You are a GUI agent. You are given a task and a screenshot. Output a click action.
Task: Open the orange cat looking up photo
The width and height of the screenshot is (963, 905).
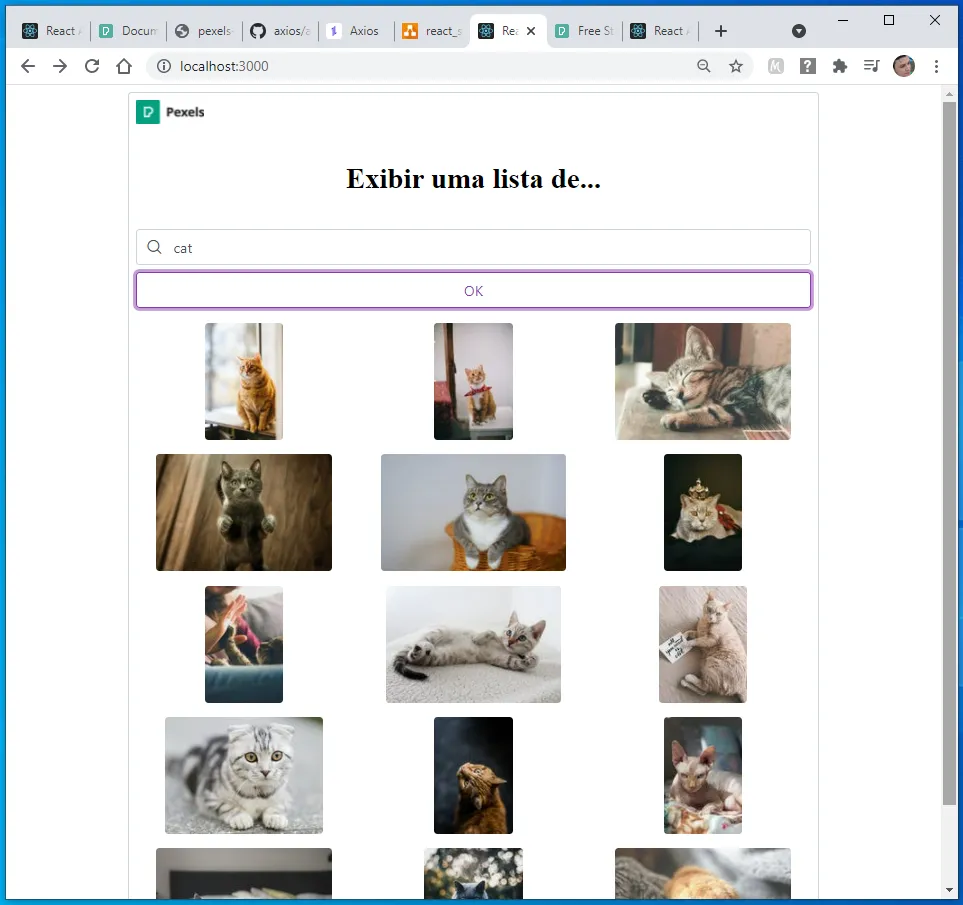(x=474, y=775)
